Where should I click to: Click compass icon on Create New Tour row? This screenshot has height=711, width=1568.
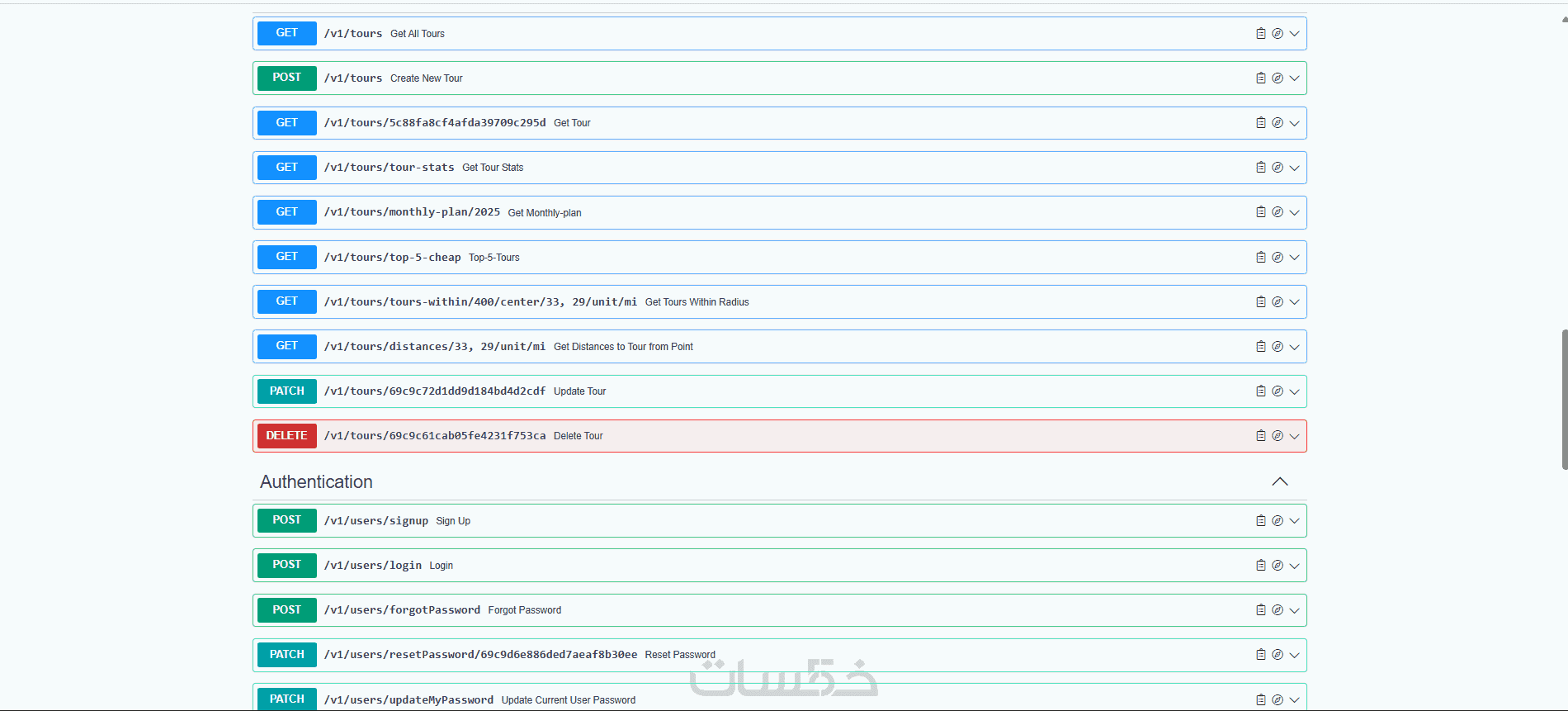[x=1278, y=78]
